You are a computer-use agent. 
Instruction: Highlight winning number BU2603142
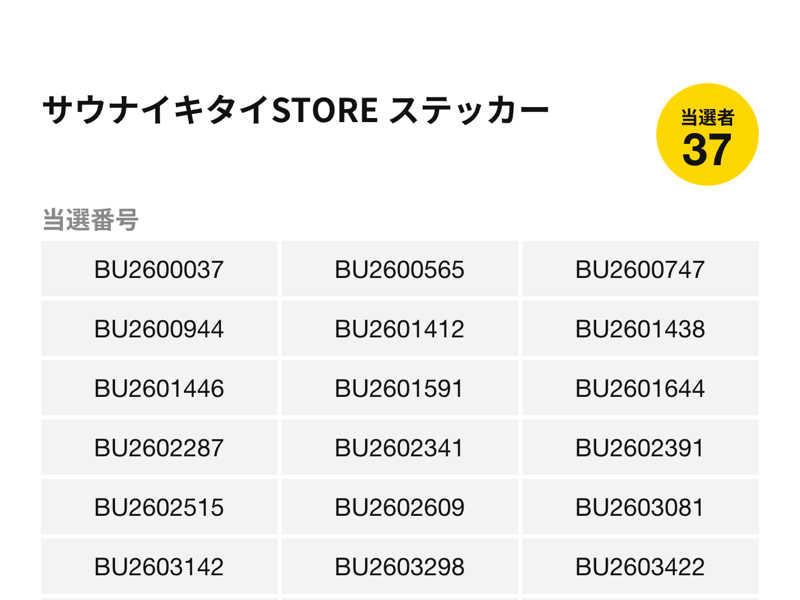coord(159,567)
